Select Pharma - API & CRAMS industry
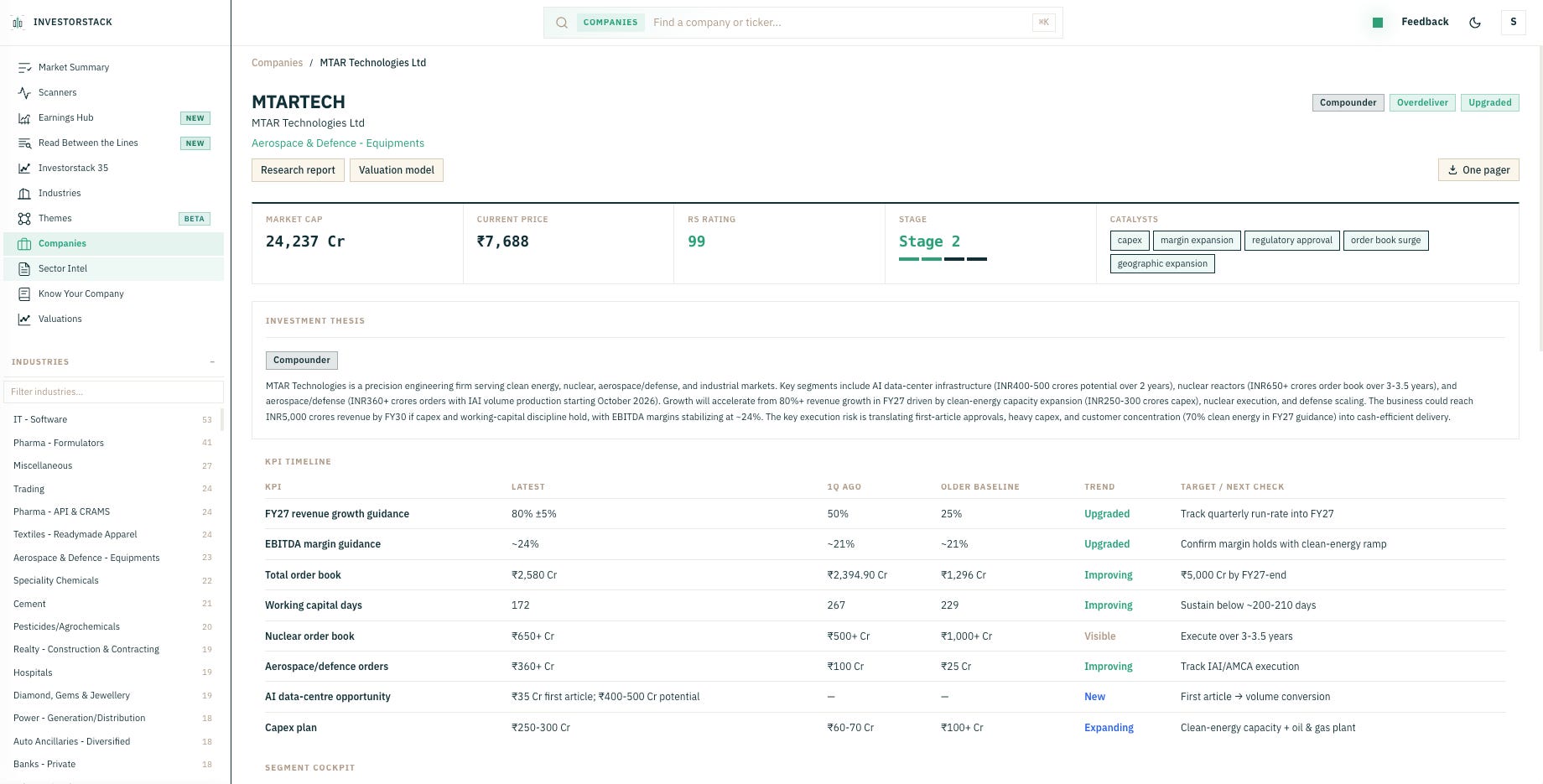Screen dimensions: 1543x784 coord(112,511)
